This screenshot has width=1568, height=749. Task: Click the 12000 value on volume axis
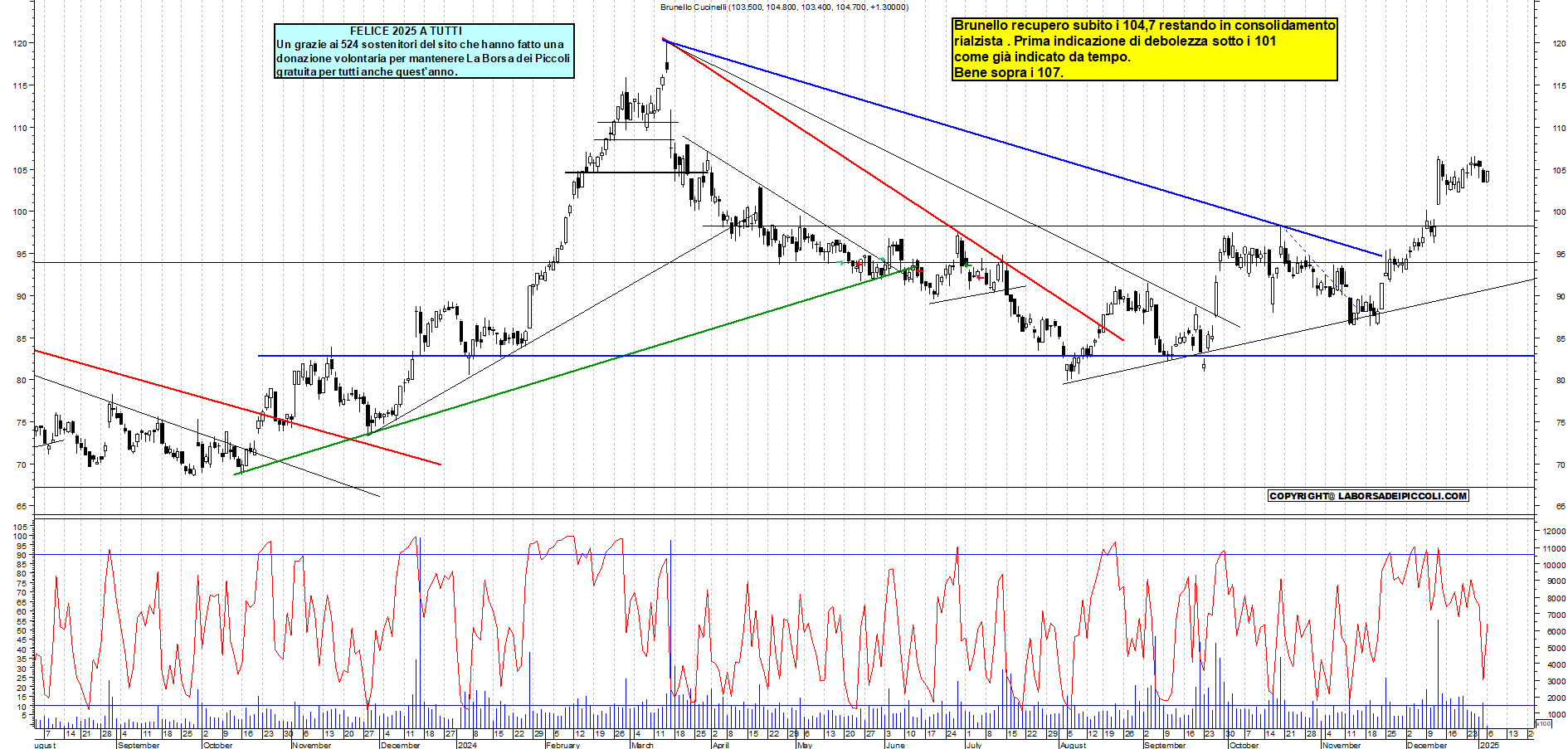tap(1553, 532)
